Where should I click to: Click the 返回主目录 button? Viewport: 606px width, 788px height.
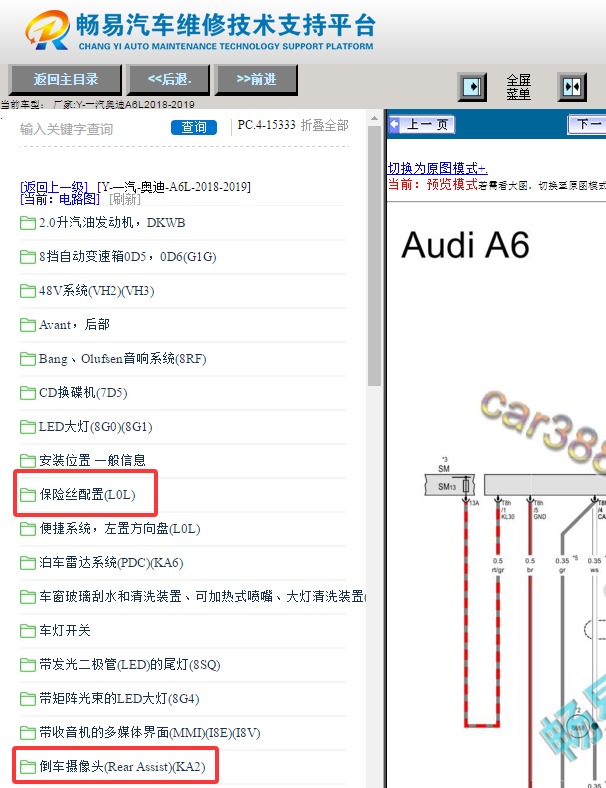click(65, 79)
